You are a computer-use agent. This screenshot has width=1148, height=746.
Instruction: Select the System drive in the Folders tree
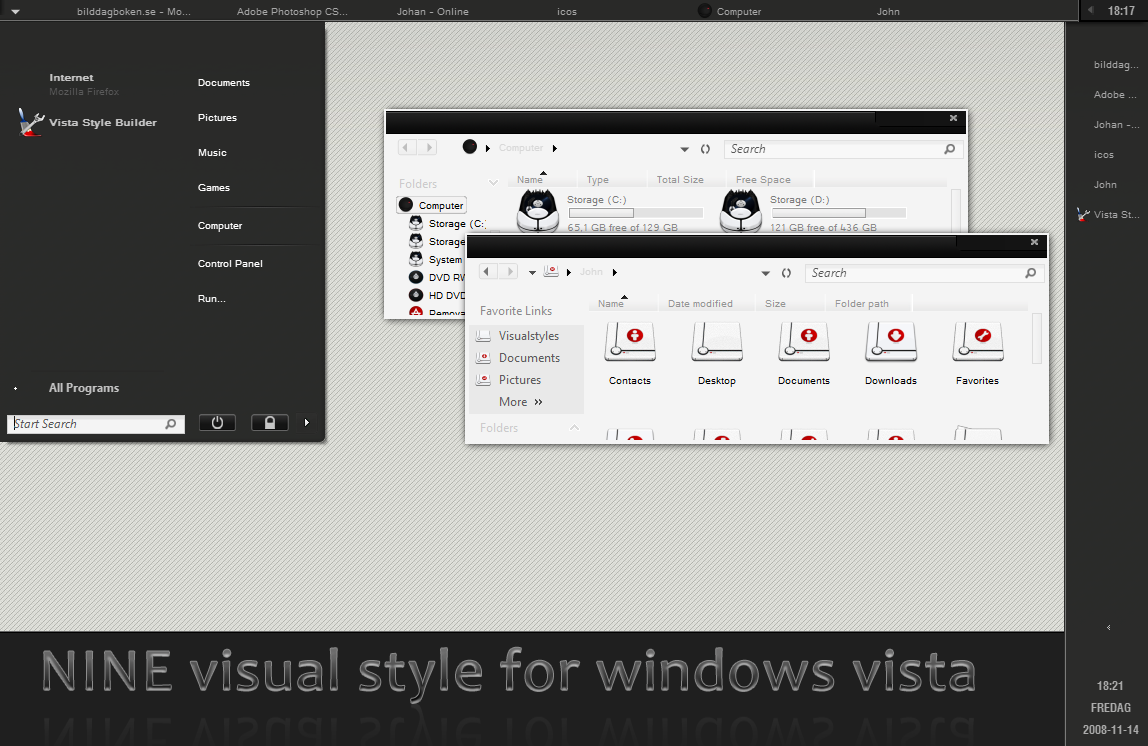436,259
